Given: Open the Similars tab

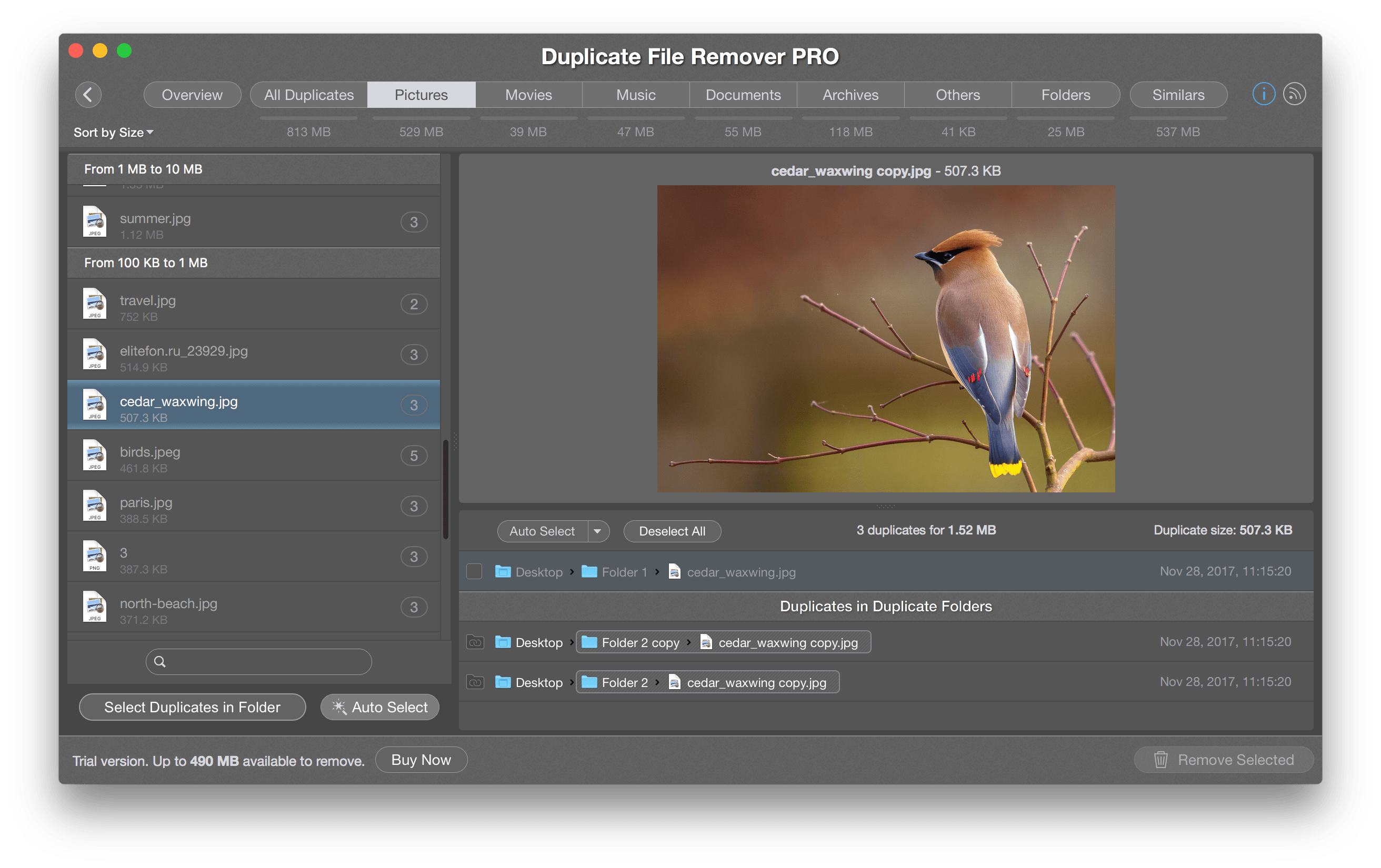Looking at the screenshot, I should (x=1178, y=95).
